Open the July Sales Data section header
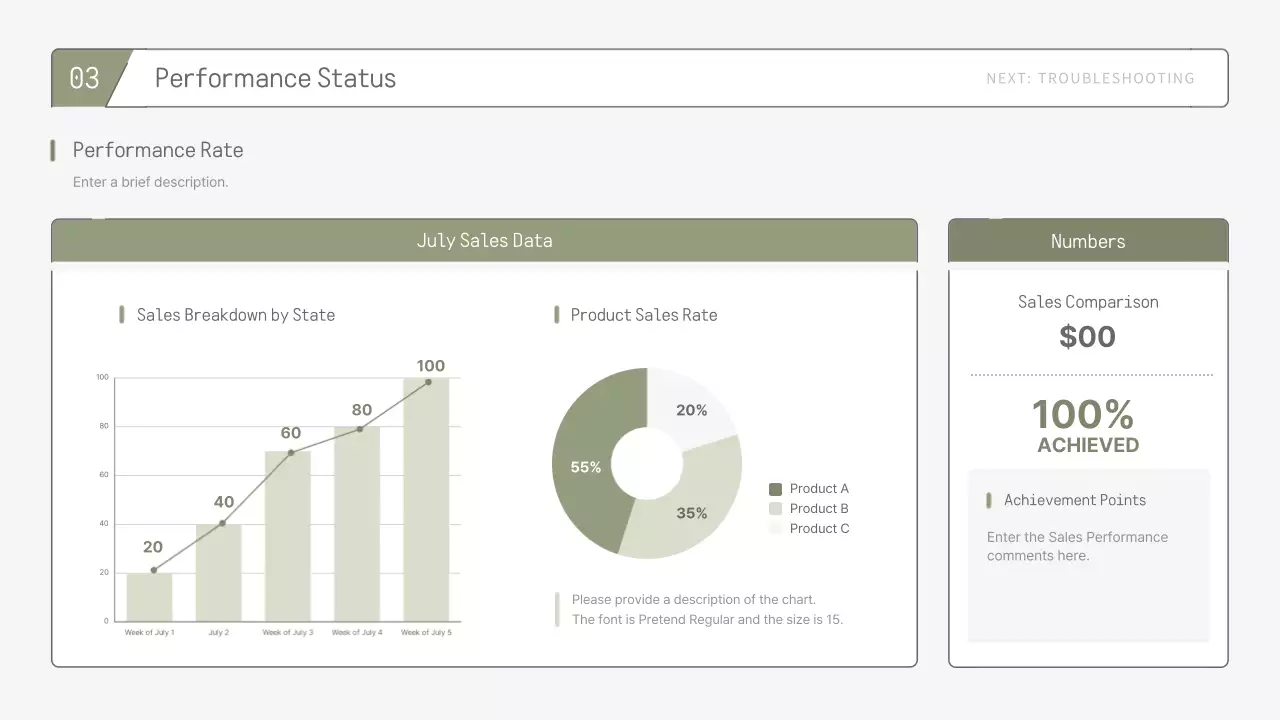This screenshot has width=1280, height=720. point(484,240)
